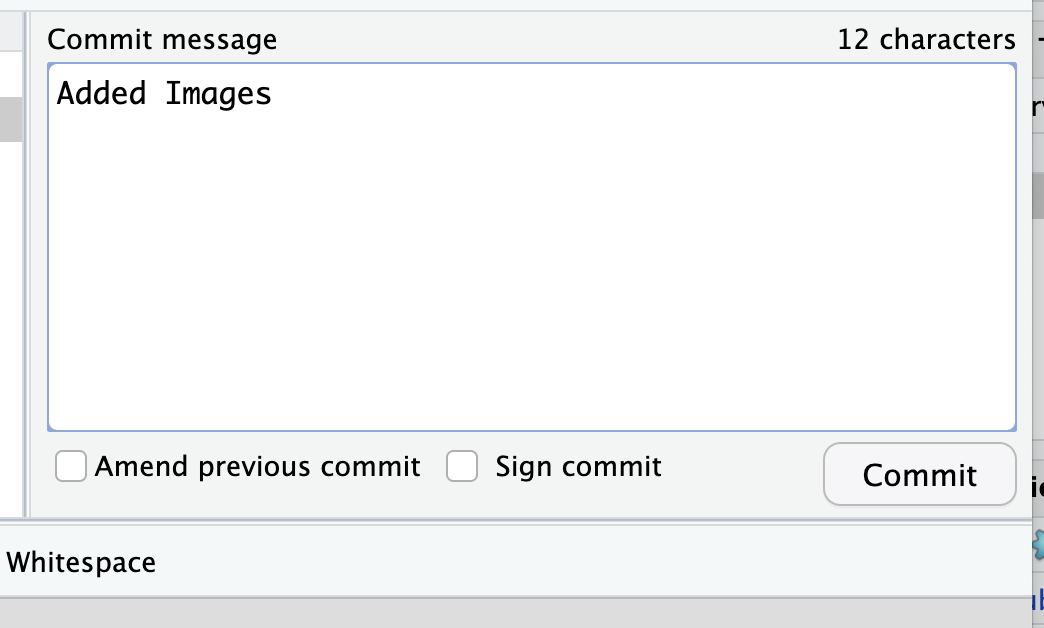The height and width of the screenshot is (628, 1044).
Task: Click the scrollbar thumb at the right edge
Action: [1038, 195]
